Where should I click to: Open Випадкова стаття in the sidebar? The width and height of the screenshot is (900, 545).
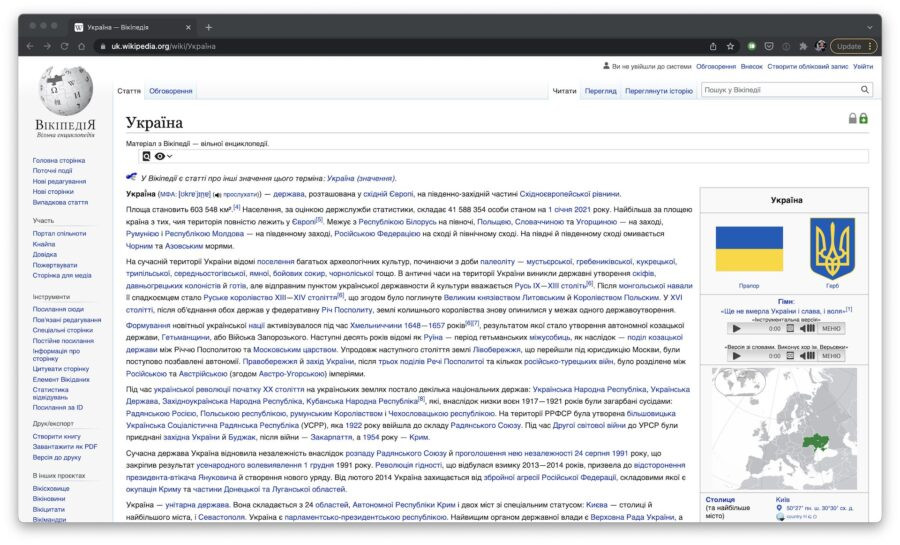click(60, 203)
